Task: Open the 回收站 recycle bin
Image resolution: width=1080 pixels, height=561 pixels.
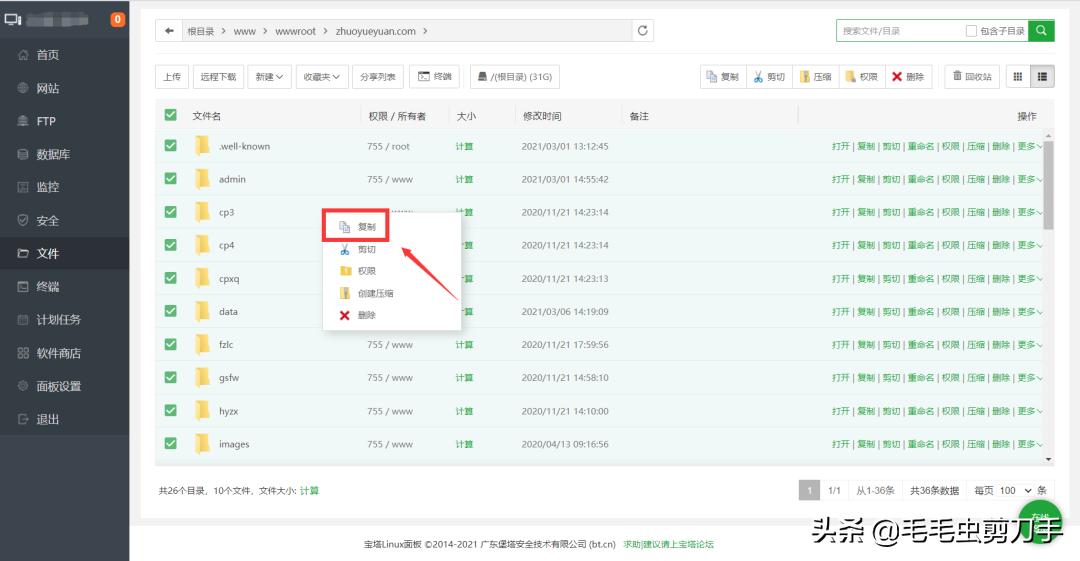Action: click(x=972, y=76)
